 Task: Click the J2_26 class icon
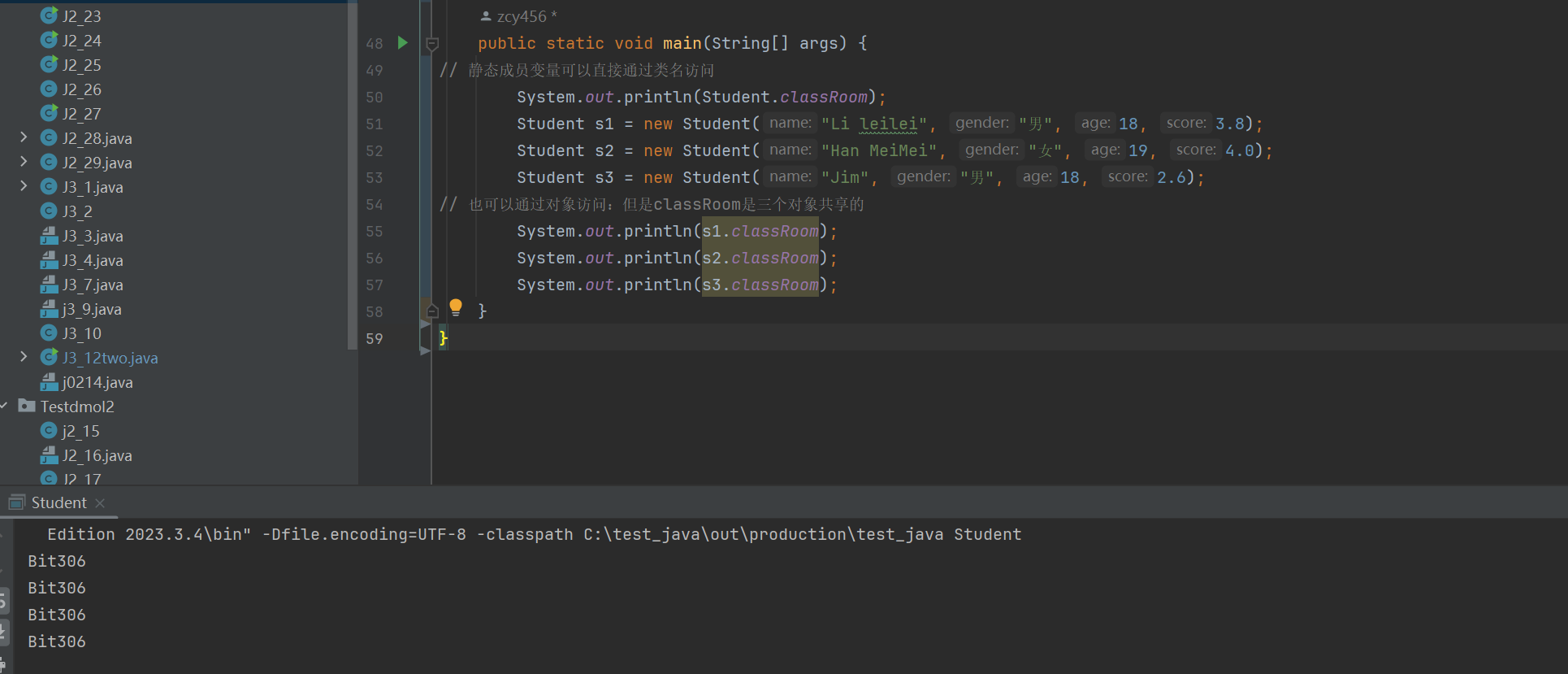coord(49,89)
